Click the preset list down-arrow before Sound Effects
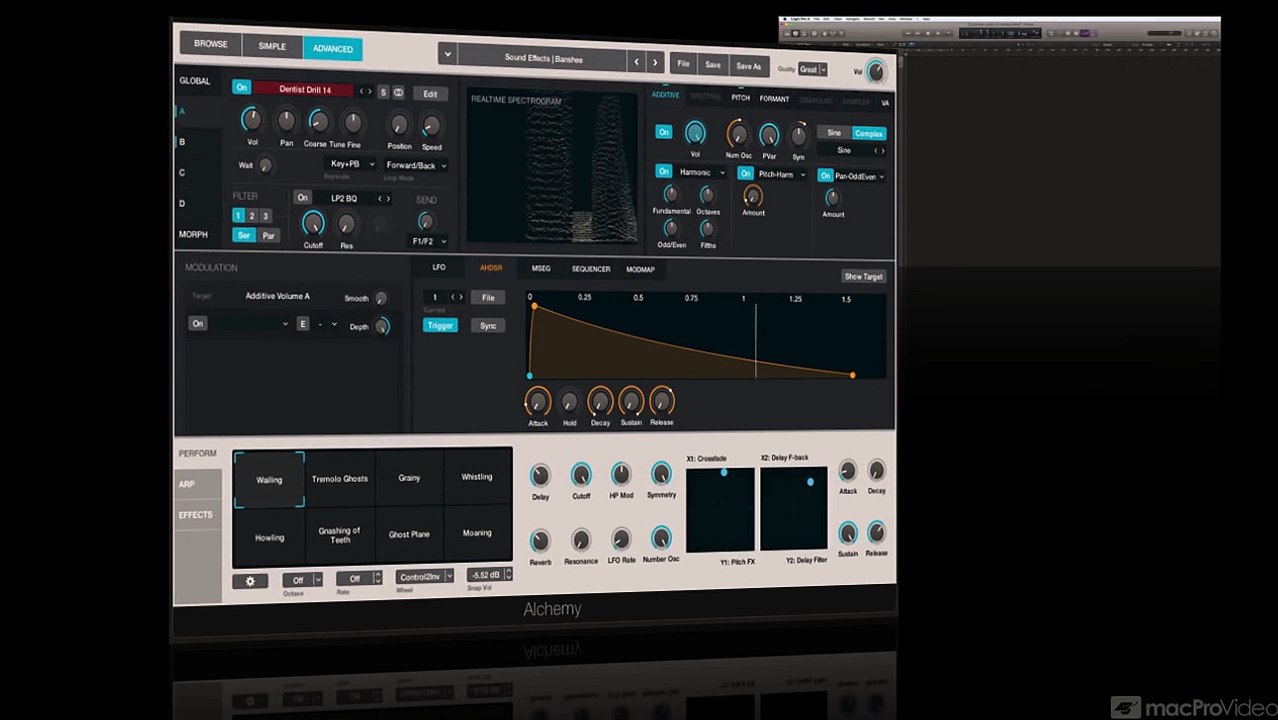 pos(447,55)
